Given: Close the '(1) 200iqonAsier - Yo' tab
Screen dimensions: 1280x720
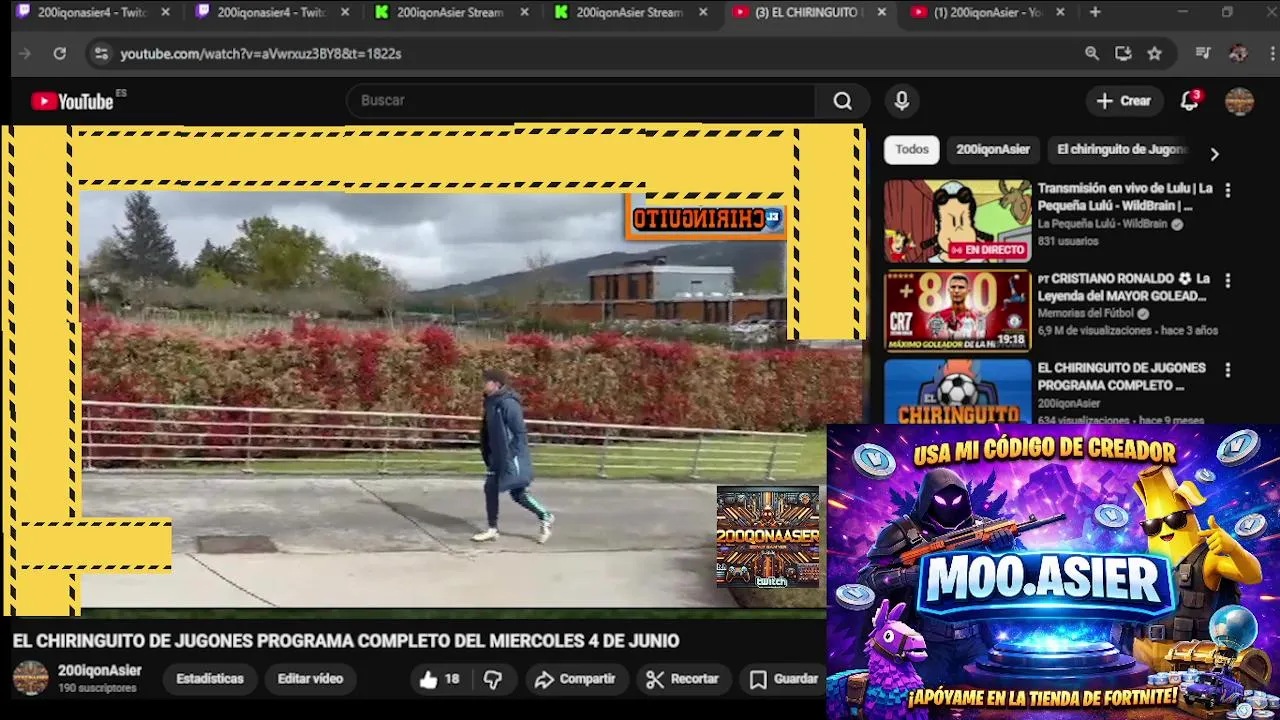Looking at the screenshot, I should point(1060,12).
